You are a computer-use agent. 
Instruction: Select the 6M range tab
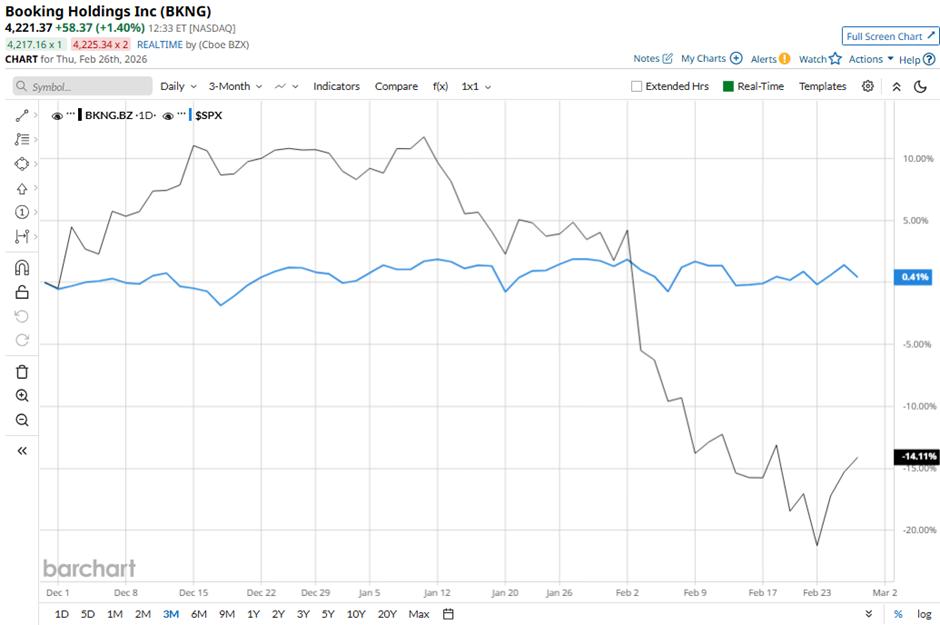click(x=199, y=614)
